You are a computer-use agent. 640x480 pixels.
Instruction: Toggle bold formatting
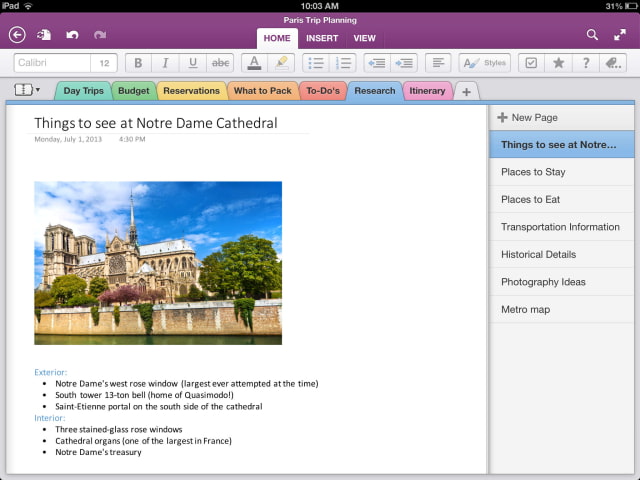139,63
